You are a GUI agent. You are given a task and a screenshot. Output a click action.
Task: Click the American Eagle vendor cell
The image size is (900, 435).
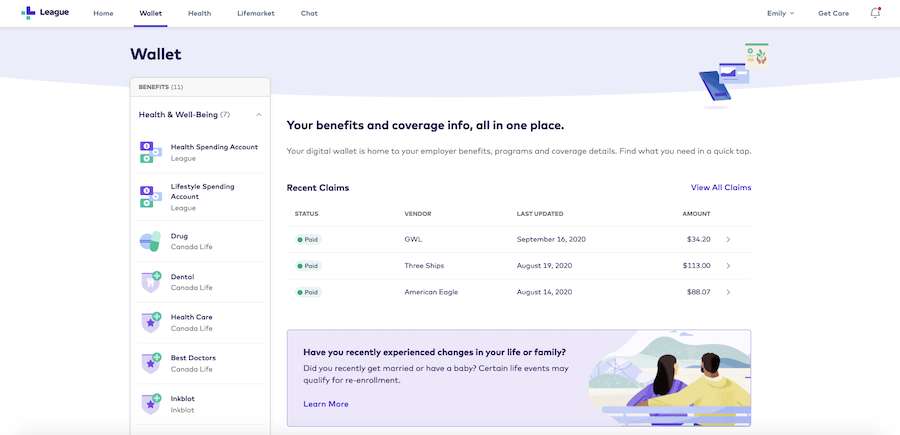tap(431, 292)
